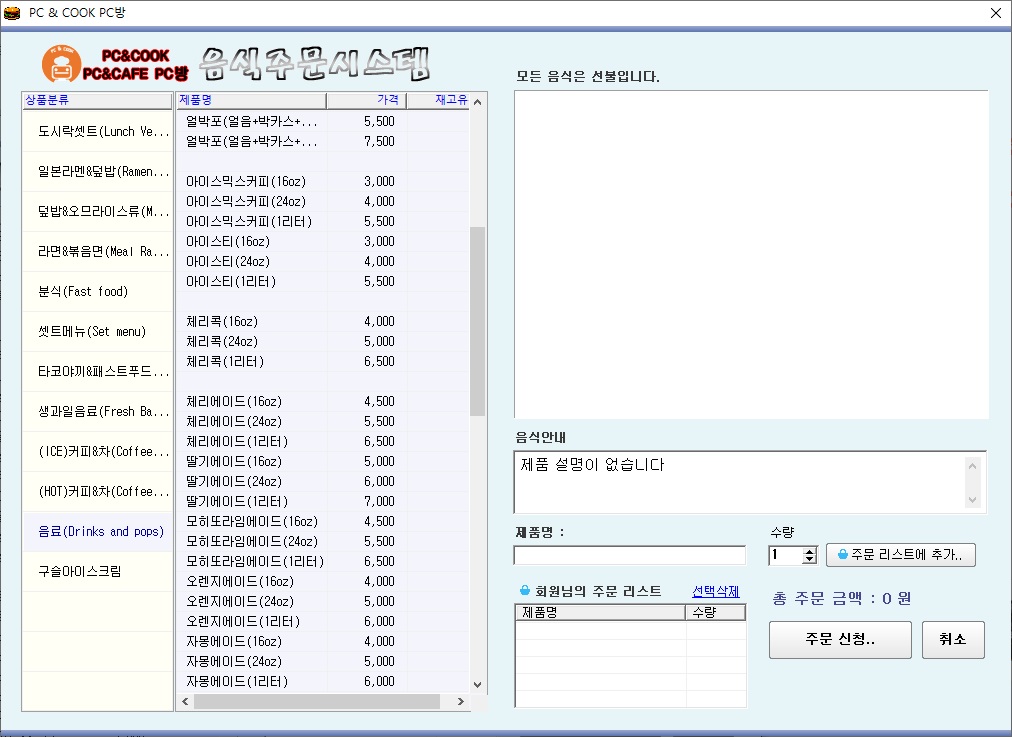Select 오렌지에이드(1리터) item
This screenshot has width=1012, height=737.
323,621
